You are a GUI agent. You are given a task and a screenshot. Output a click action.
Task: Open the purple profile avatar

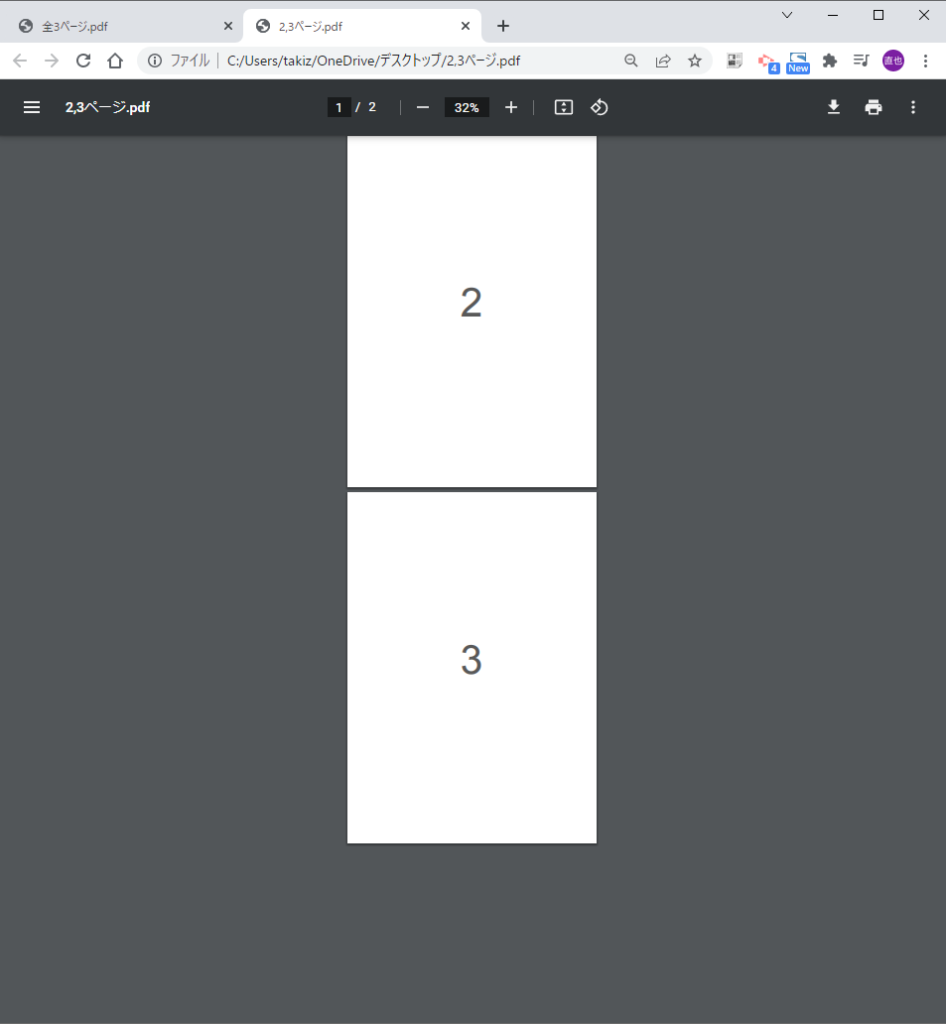click(893, 61)
